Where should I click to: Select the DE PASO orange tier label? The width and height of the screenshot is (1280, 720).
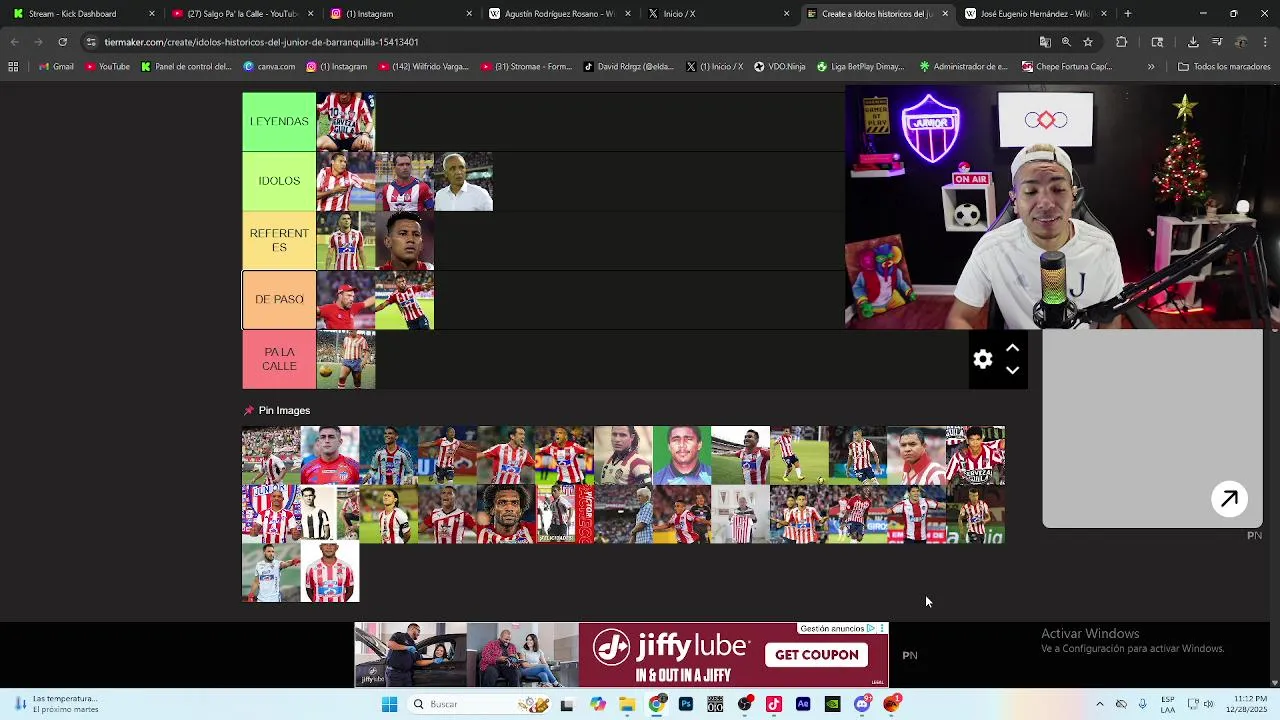tap(279, 299)
